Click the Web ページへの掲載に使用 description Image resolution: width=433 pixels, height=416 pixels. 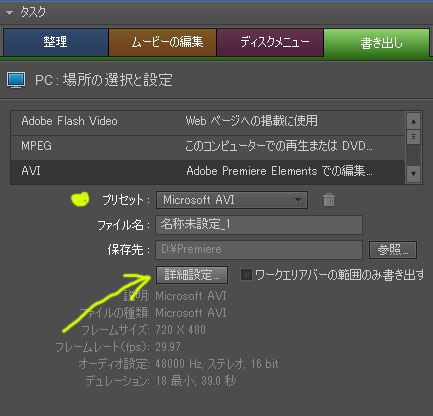point(251,121)
